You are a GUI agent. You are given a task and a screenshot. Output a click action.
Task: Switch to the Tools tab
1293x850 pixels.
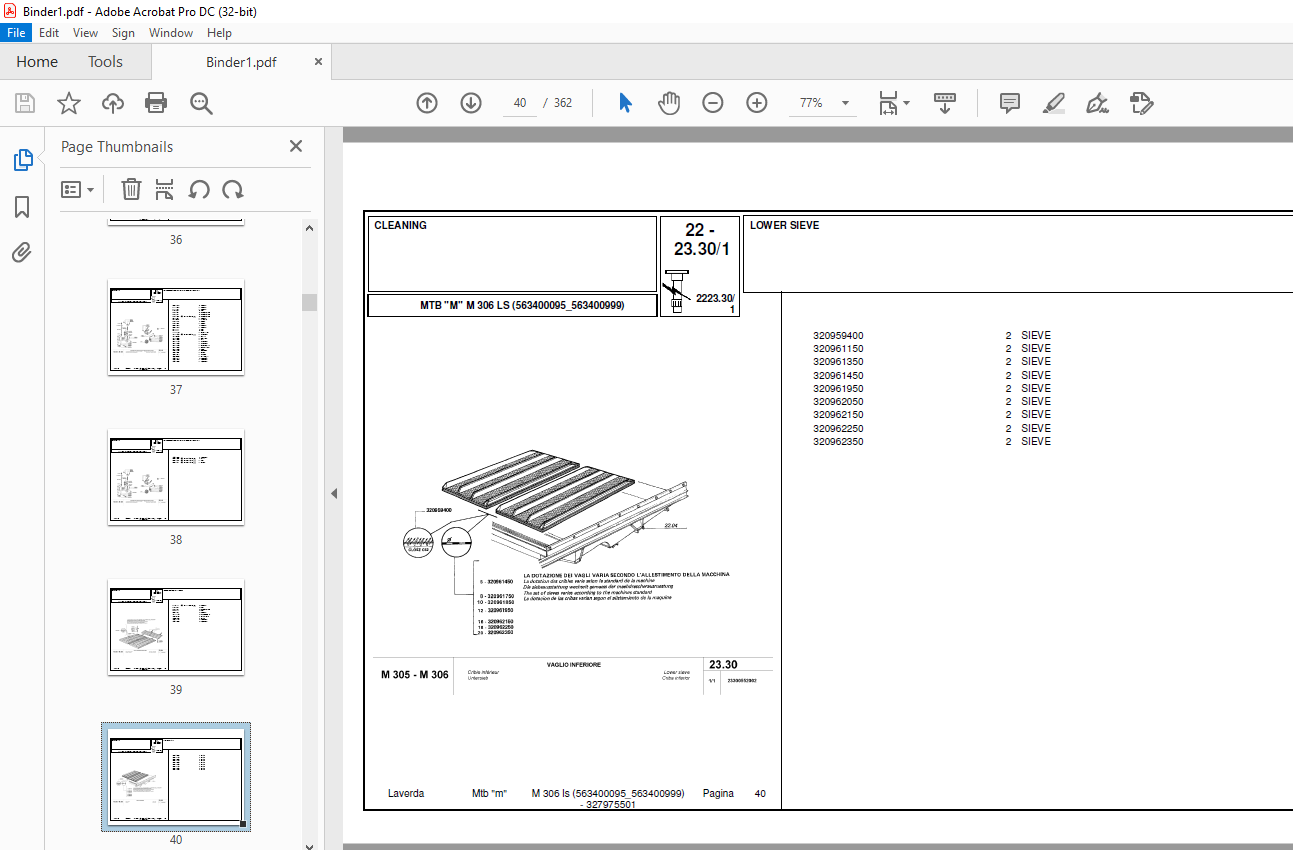pyautogui.click(x=105, y=62)
